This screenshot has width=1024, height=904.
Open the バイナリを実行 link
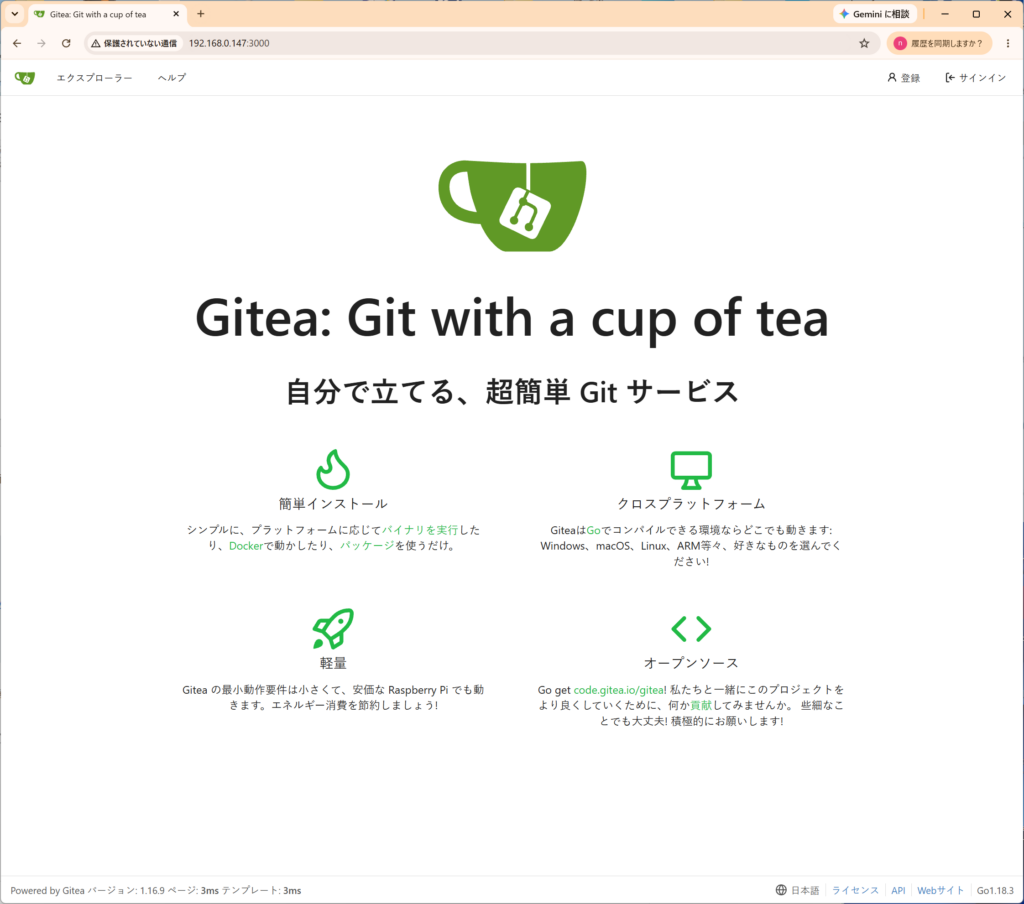(420, 530)
